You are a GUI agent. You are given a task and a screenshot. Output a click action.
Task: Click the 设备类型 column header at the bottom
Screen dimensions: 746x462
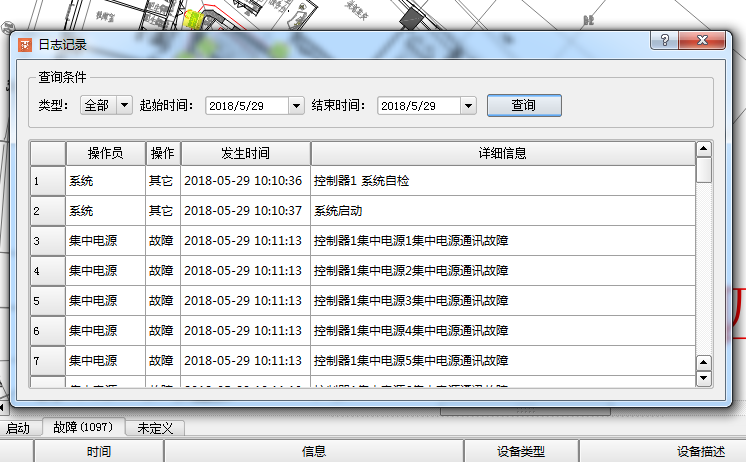click(x=521, y=451)
